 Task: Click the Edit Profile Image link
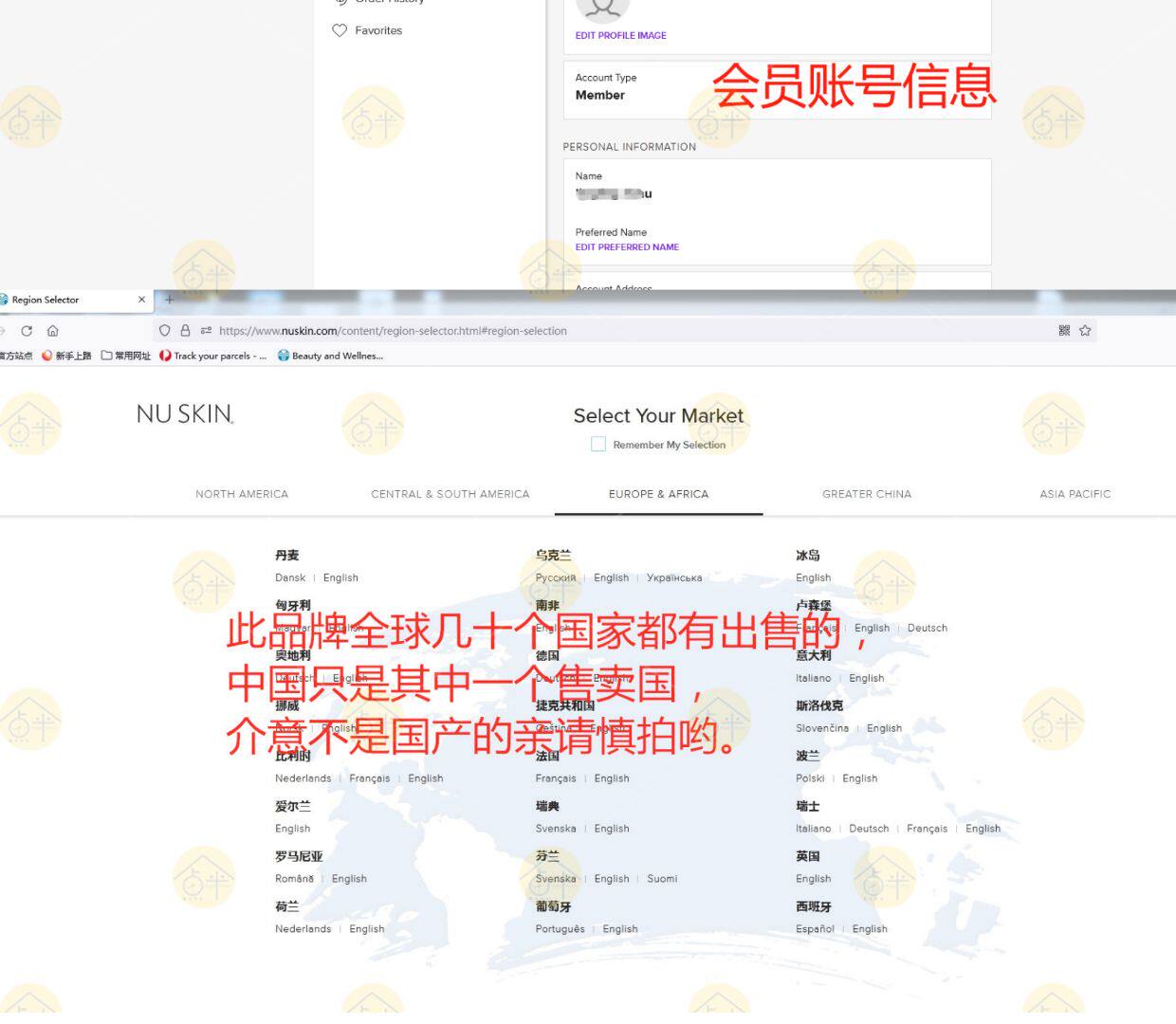[x=620, y=36]
